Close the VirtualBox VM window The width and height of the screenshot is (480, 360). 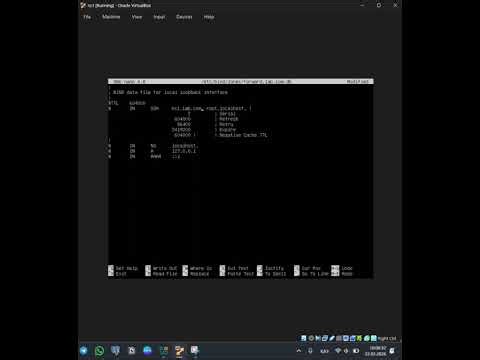tap(395, 5)
